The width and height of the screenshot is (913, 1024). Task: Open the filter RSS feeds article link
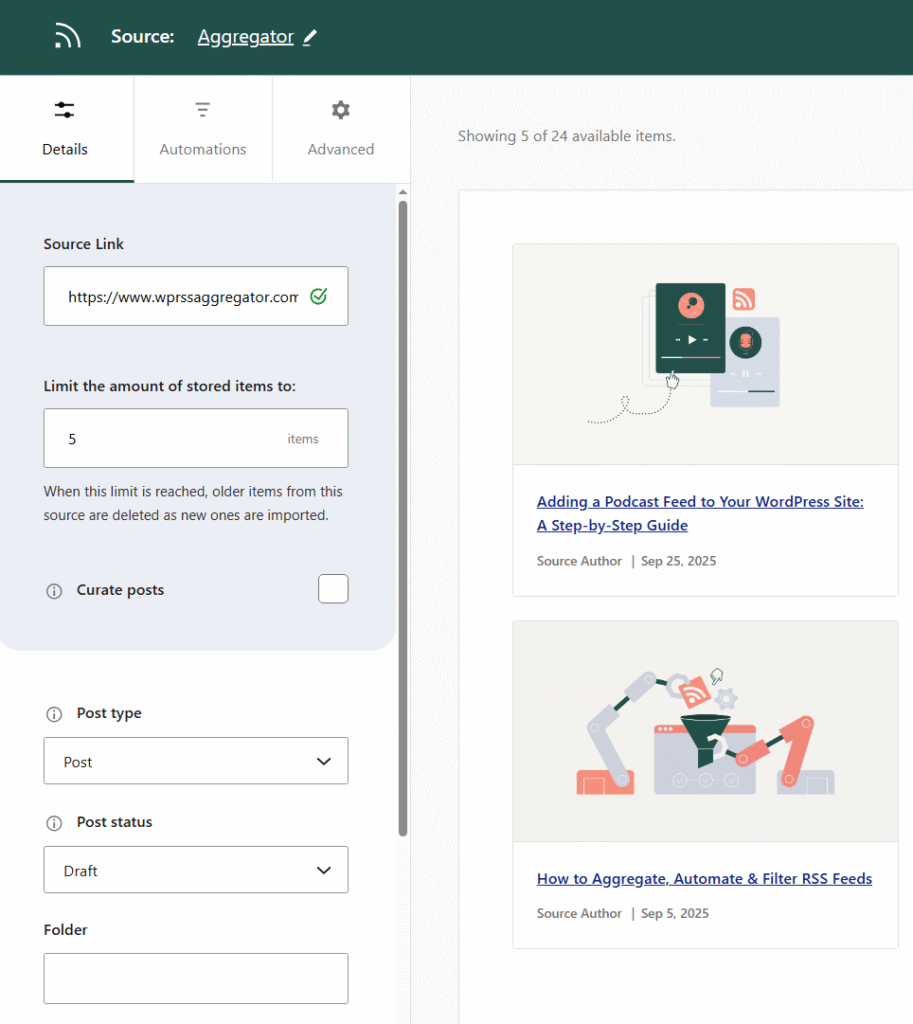(704, 878)
